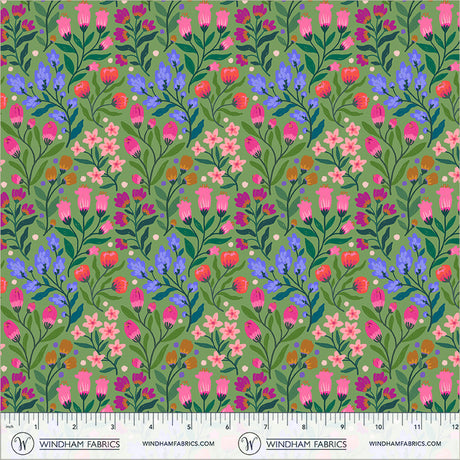Click the number 10 on the ruler
This screenshot has height=460, width=460.
click(x=379, y=427)
